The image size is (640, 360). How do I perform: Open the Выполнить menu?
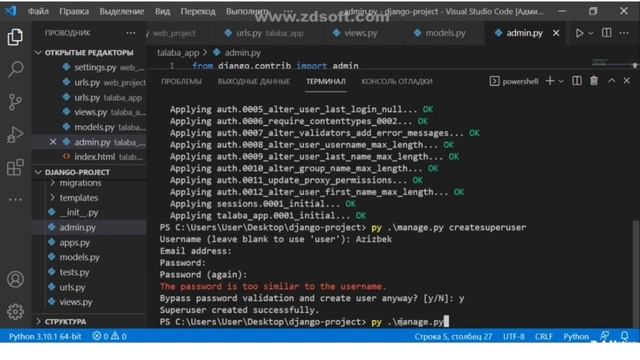pyautogui.click(x=247, y=11)
